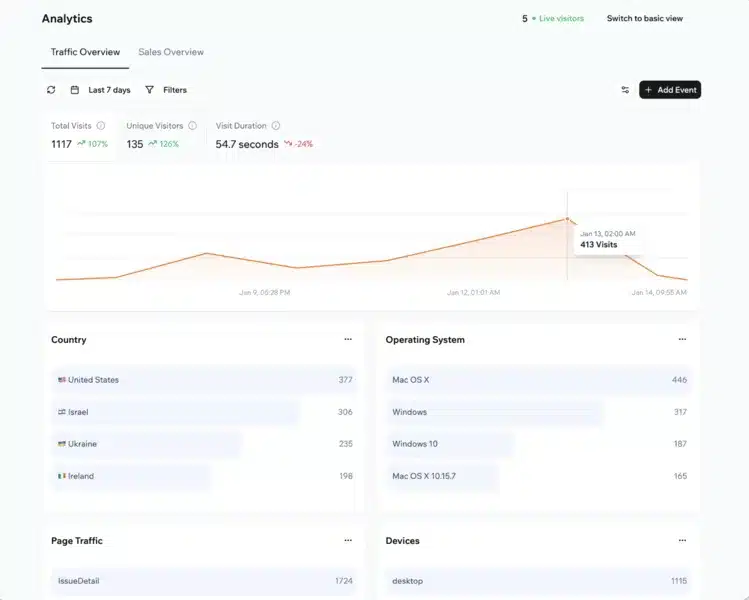Click the Jan 12, 01:01 AM axis label
Screen dimensions: 749x600
473,292
